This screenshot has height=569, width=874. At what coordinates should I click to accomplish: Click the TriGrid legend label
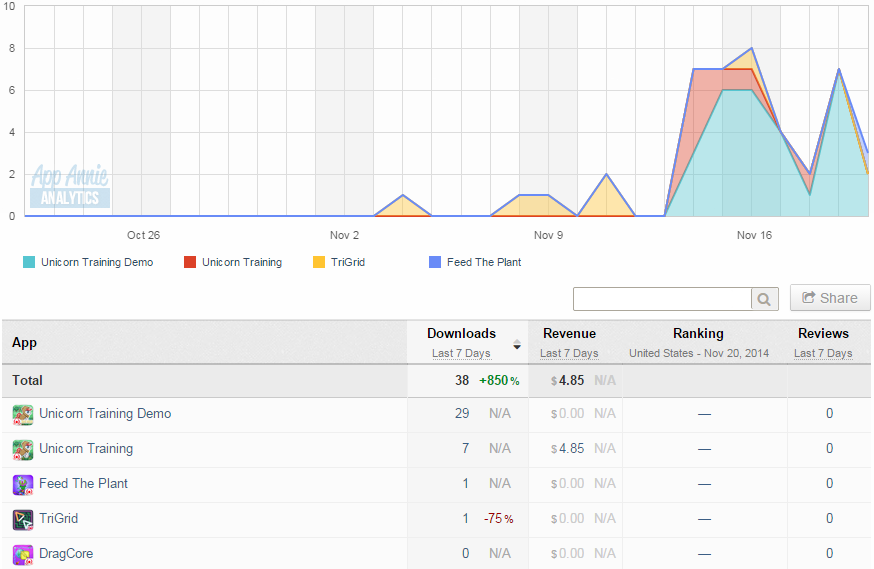[348, 262]
